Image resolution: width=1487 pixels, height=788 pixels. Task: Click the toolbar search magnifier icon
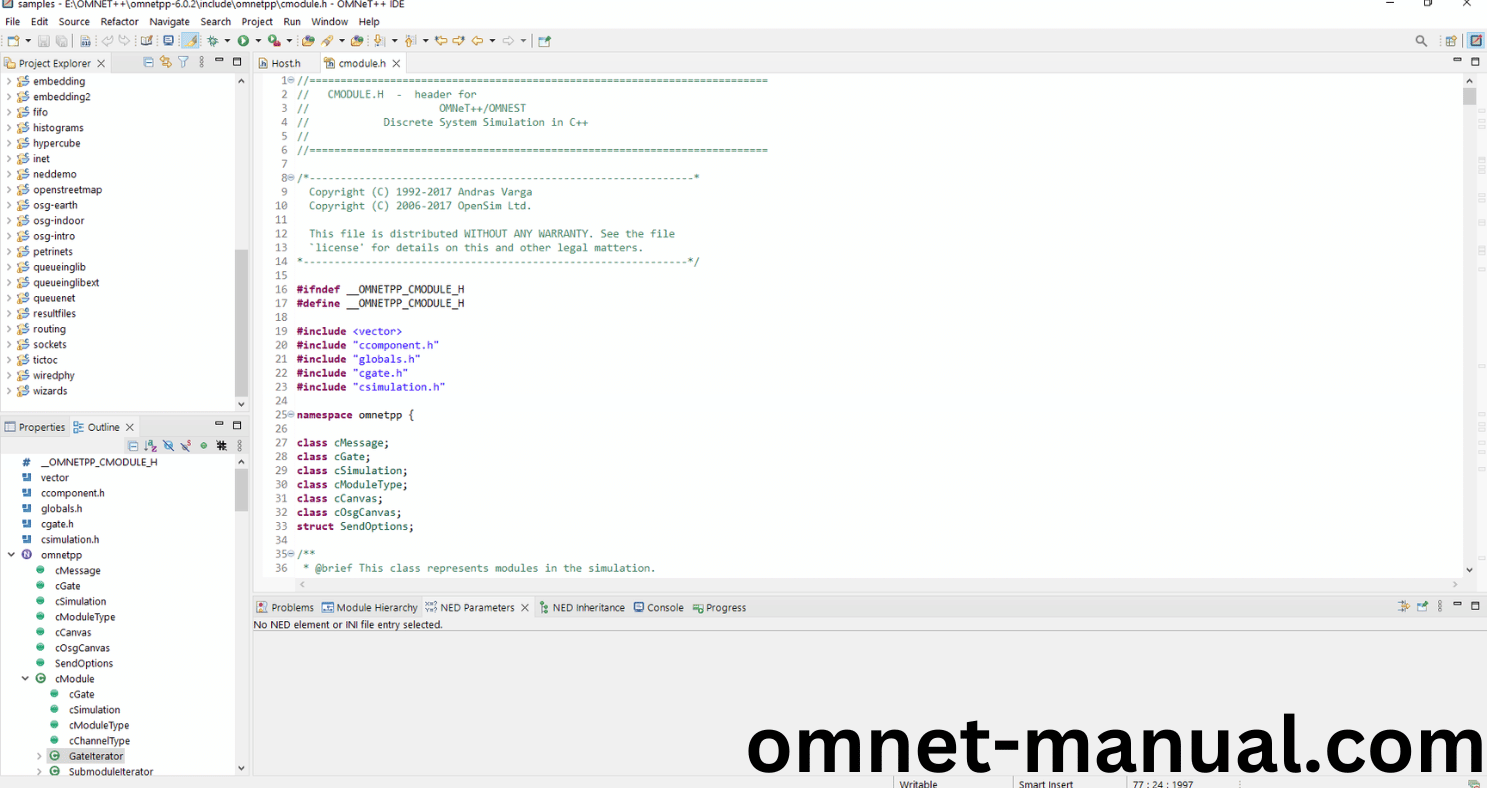click(1421, 41)
